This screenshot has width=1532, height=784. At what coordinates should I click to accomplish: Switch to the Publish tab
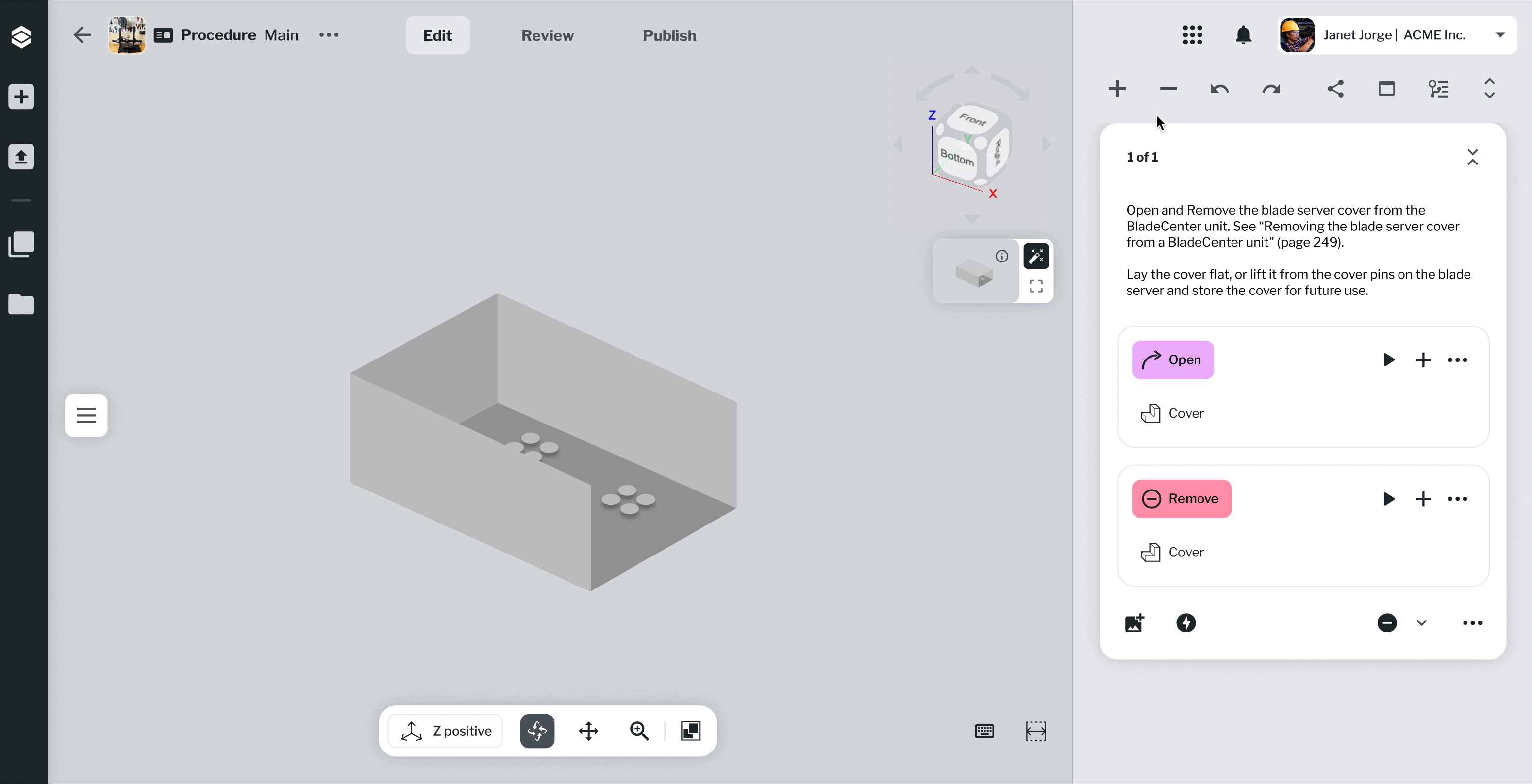coord(669,35)
